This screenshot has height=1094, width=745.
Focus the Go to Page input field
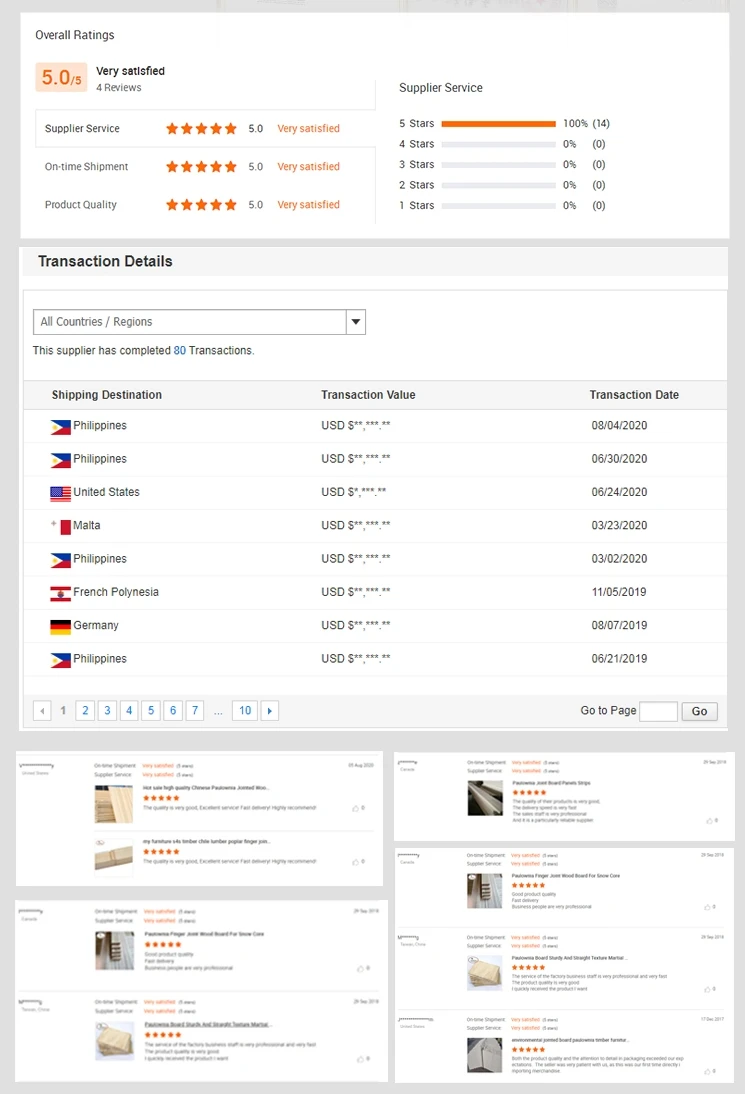pos(658,711)
